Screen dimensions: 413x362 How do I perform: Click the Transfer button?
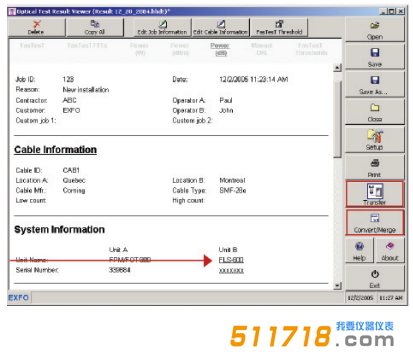tap(375, 194)
